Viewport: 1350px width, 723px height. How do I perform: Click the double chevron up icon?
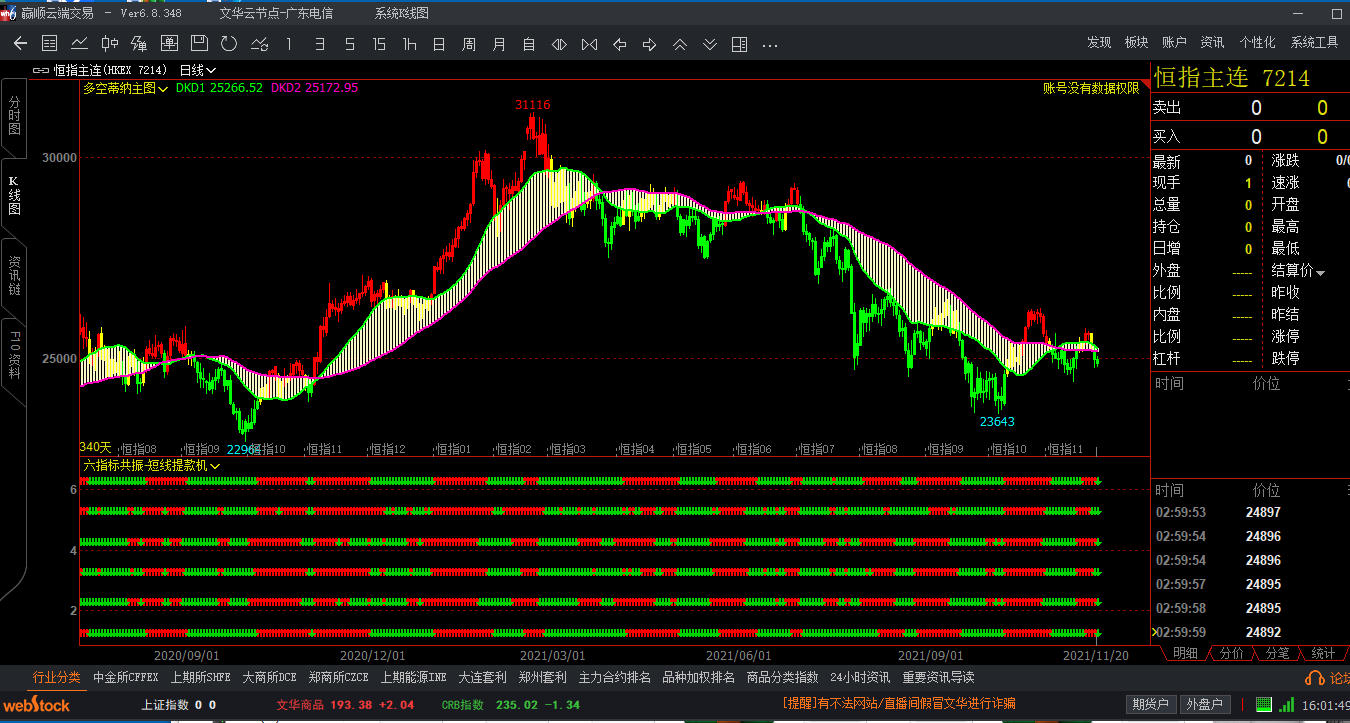pyautogui.click(x=679, y=44)
